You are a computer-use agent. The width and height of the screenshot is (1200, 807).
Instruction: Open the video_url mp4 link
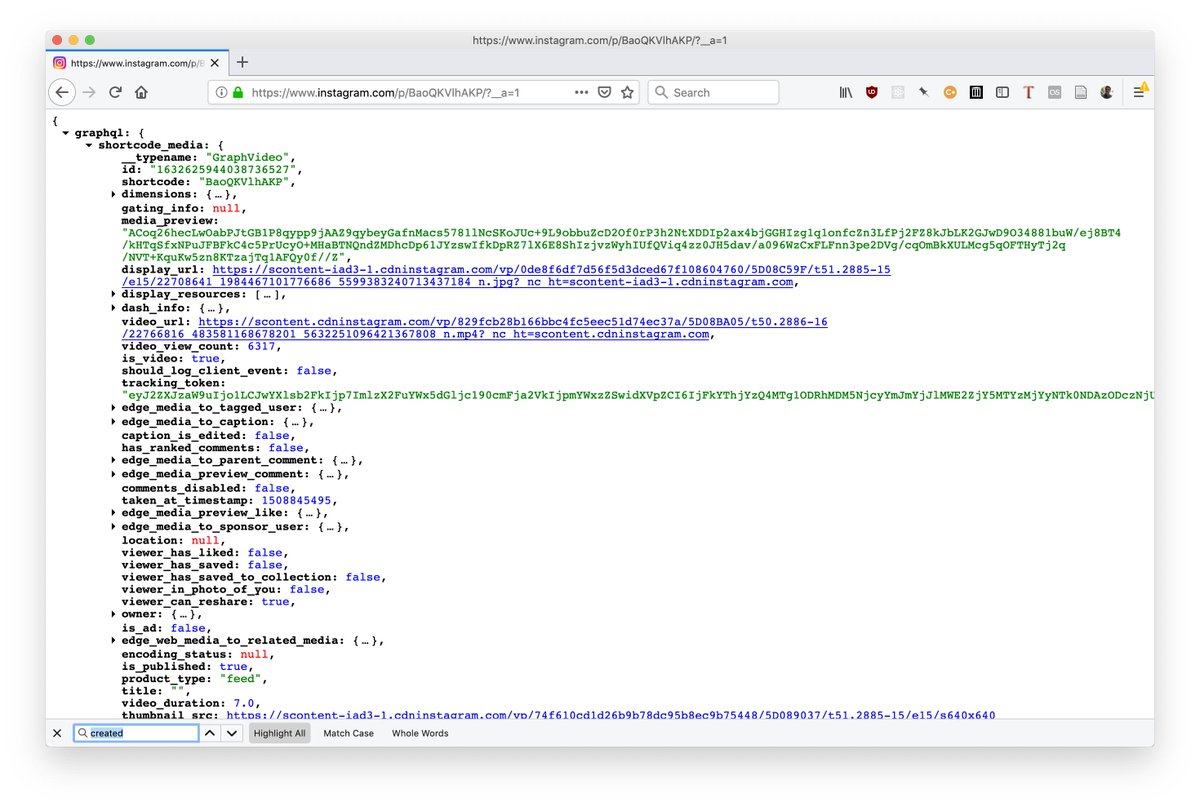(500, 321)
